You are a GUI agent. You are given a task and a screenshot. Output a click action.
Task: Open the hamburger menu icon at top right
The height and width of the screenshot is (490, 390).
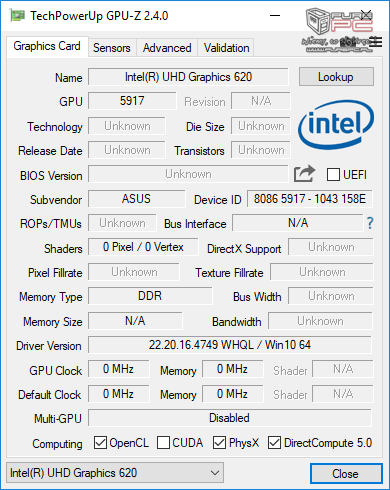tap(375, 42)
